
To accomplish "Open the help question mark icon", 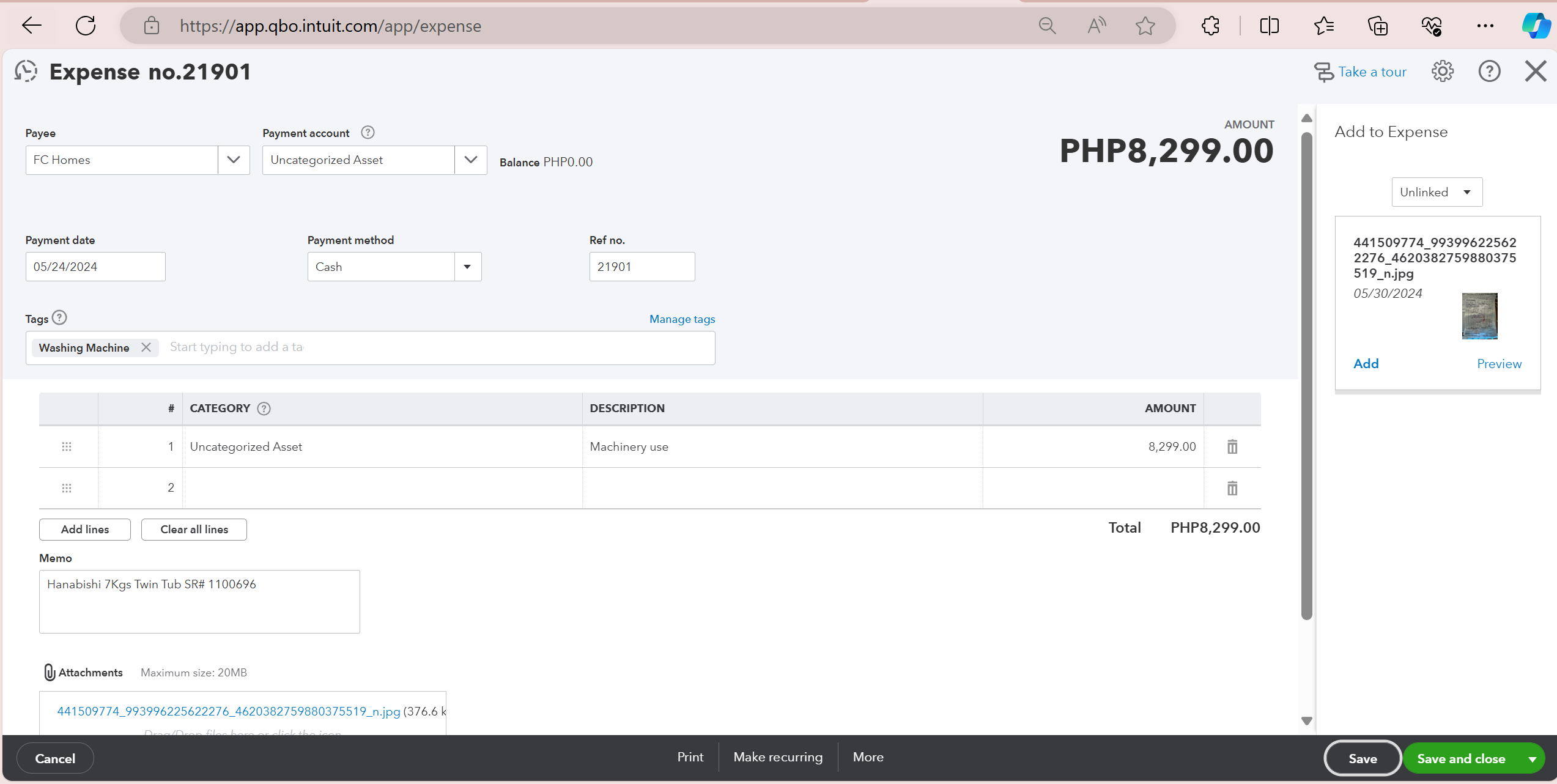I will coord(1489,72).
